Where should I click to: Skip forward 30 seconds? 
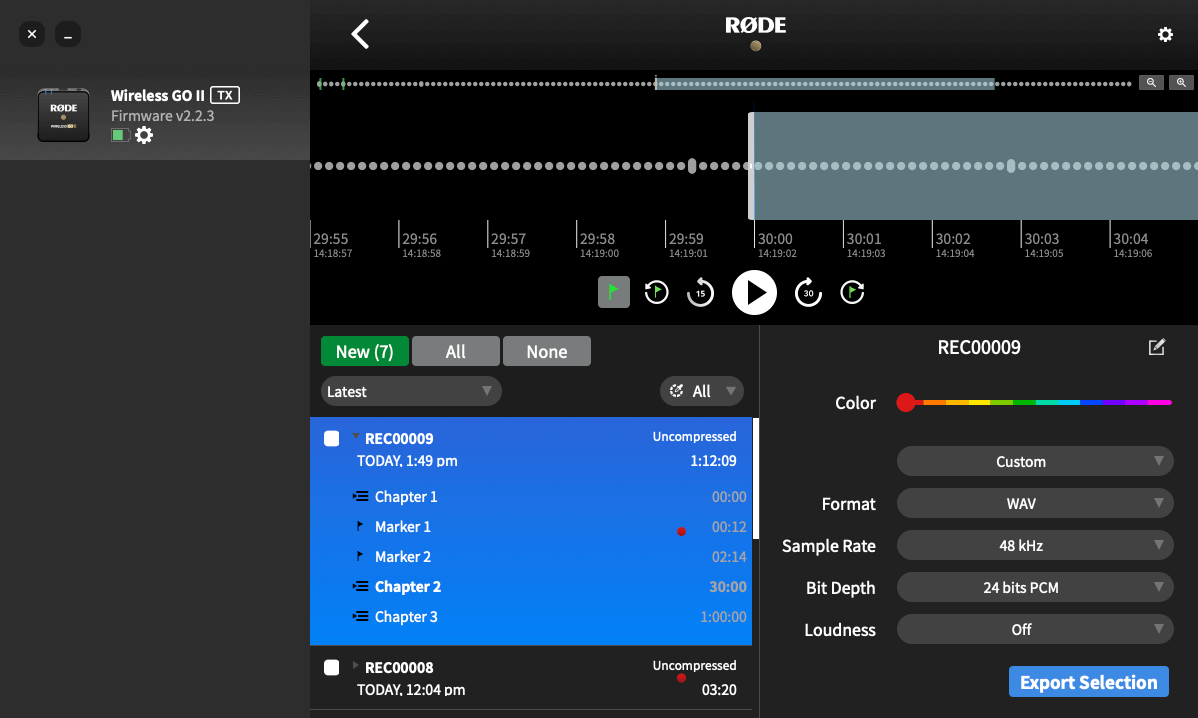click(808, 293)
